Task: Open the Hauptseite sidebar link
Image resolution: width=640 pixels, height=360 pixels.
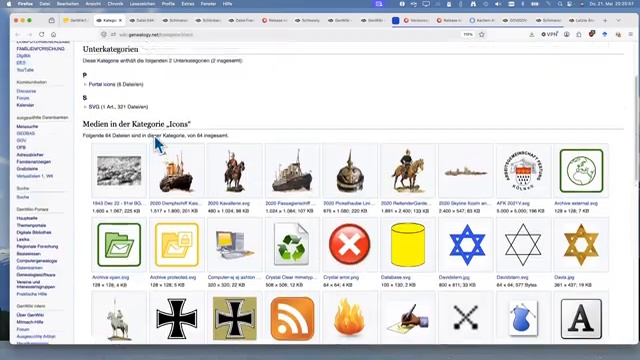Action: [27, 218]
